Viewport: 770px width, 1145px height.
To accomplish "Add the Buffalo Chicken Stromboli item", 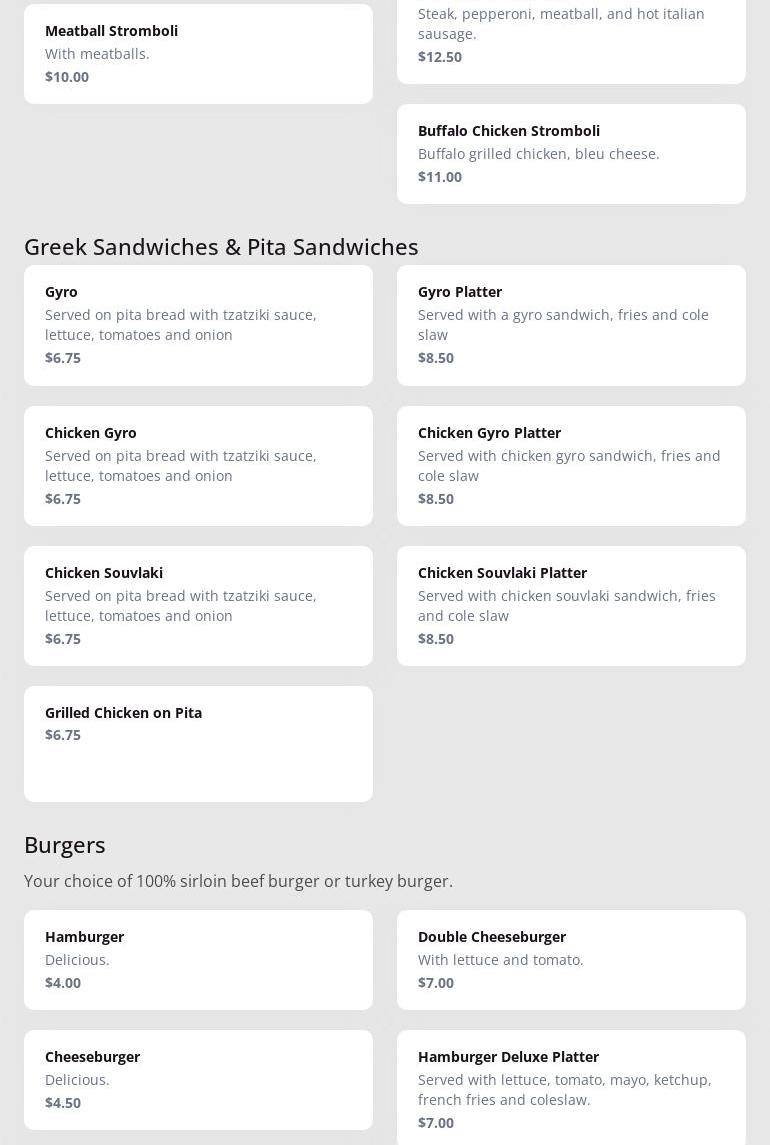I will pos(571,153).
